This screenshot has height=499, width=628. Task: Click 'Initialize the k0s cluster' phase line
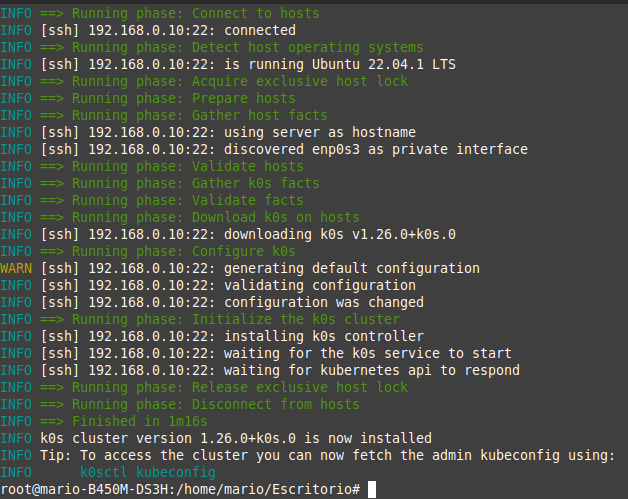[x=200, y=319]
